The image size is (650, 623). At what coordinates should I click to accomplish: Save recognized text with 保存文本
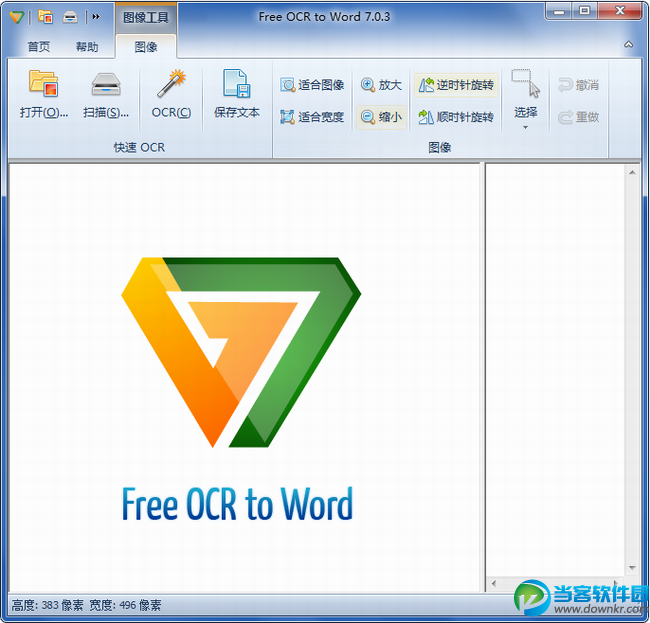click(237, 95)
